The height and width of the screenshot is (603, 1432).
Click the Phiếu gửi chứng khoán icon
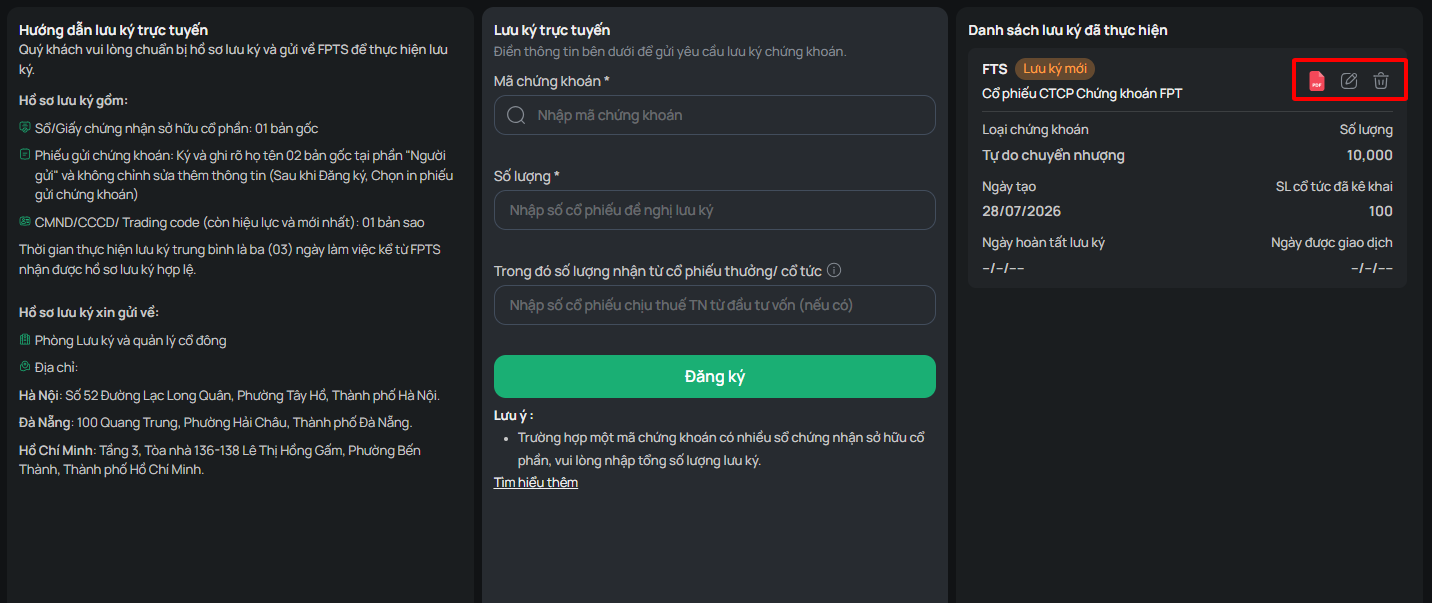tap(25, 155)
